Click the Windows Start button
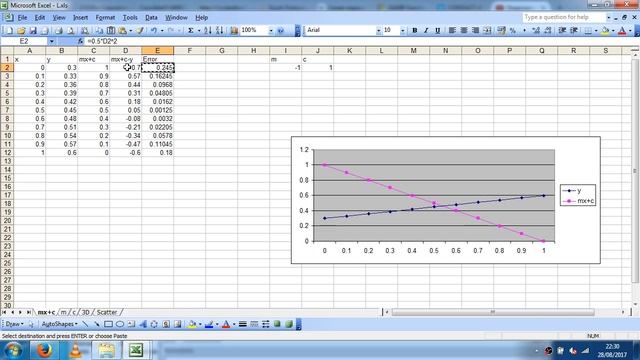 pyautogui.click(x=13, y=350)
